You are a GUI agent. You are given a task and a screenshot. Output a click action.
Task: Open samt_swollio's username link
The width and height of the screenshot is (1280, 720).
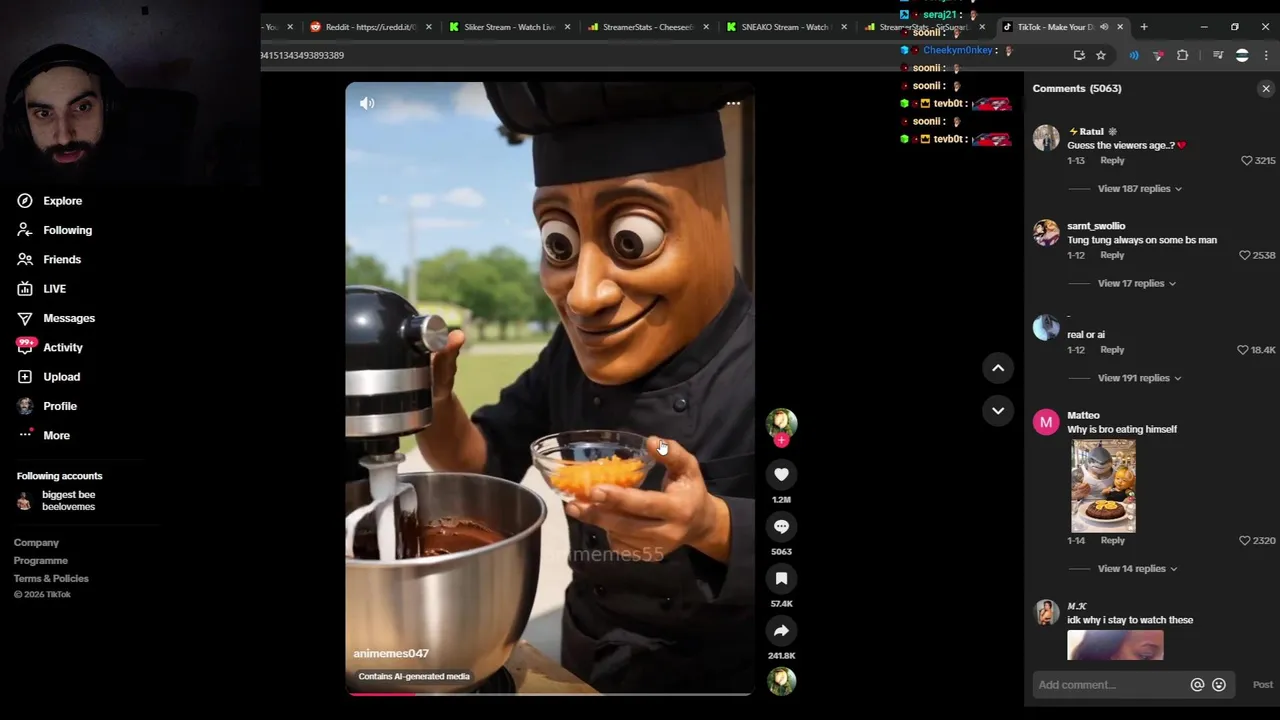[x=1096, y=226]
